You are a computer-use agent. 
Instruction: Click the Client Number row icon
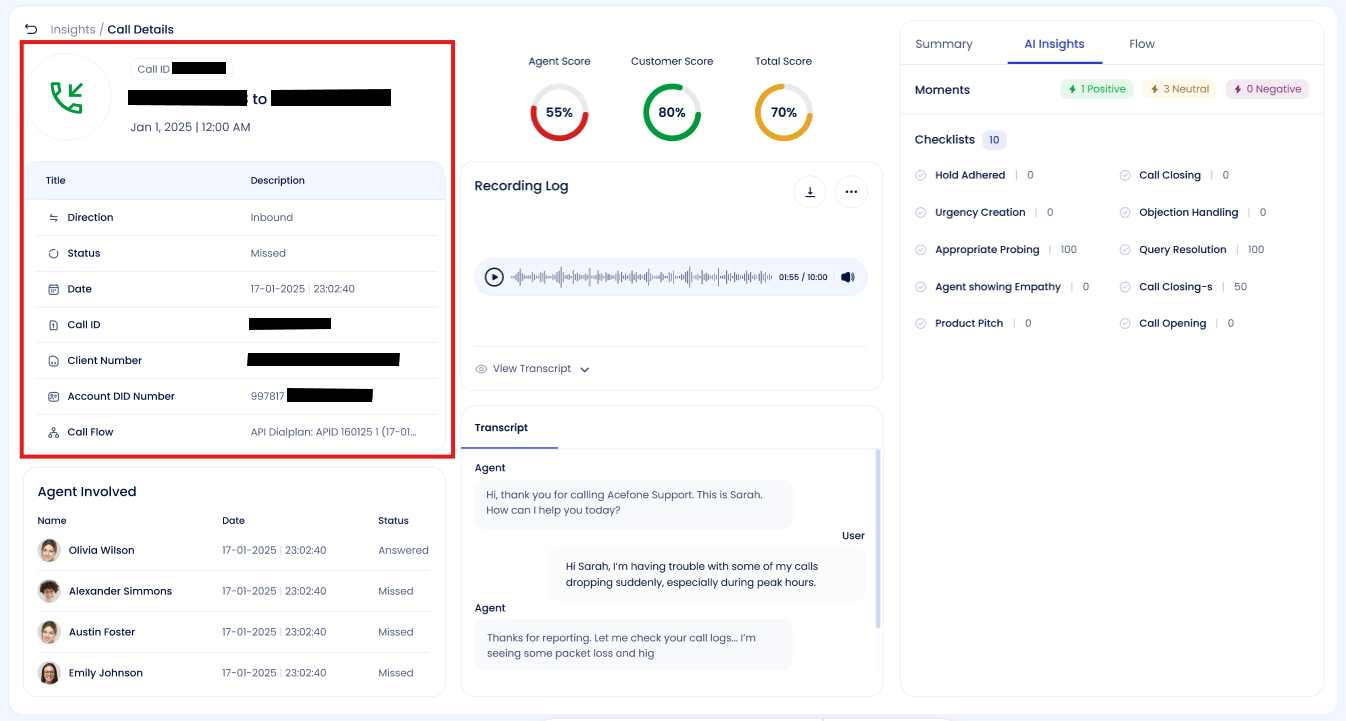click(x=54, y=361)
